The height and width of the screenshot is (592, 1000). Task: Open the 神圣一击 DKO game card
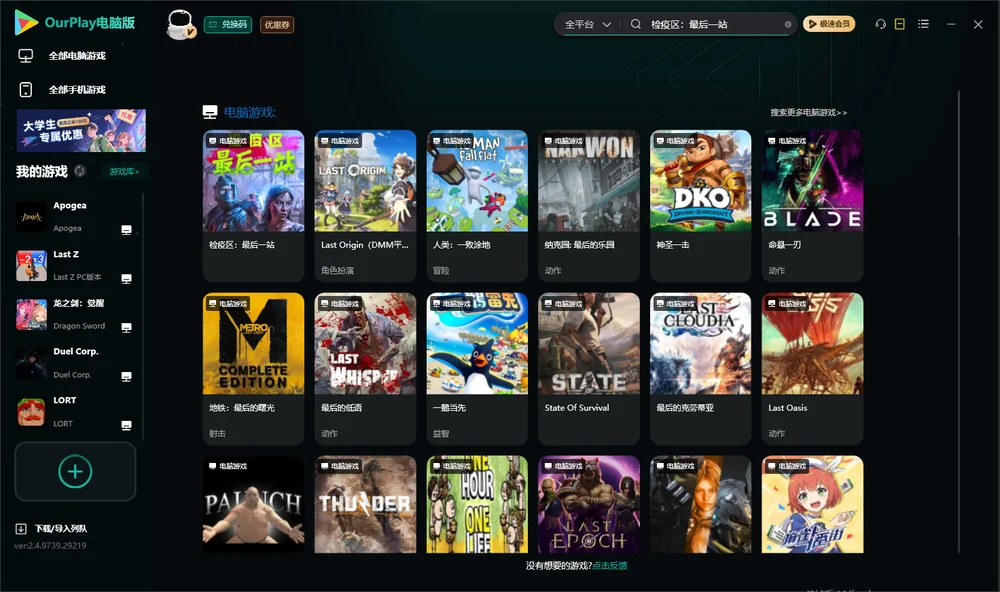pyautogui.click(x=700, y=205)
